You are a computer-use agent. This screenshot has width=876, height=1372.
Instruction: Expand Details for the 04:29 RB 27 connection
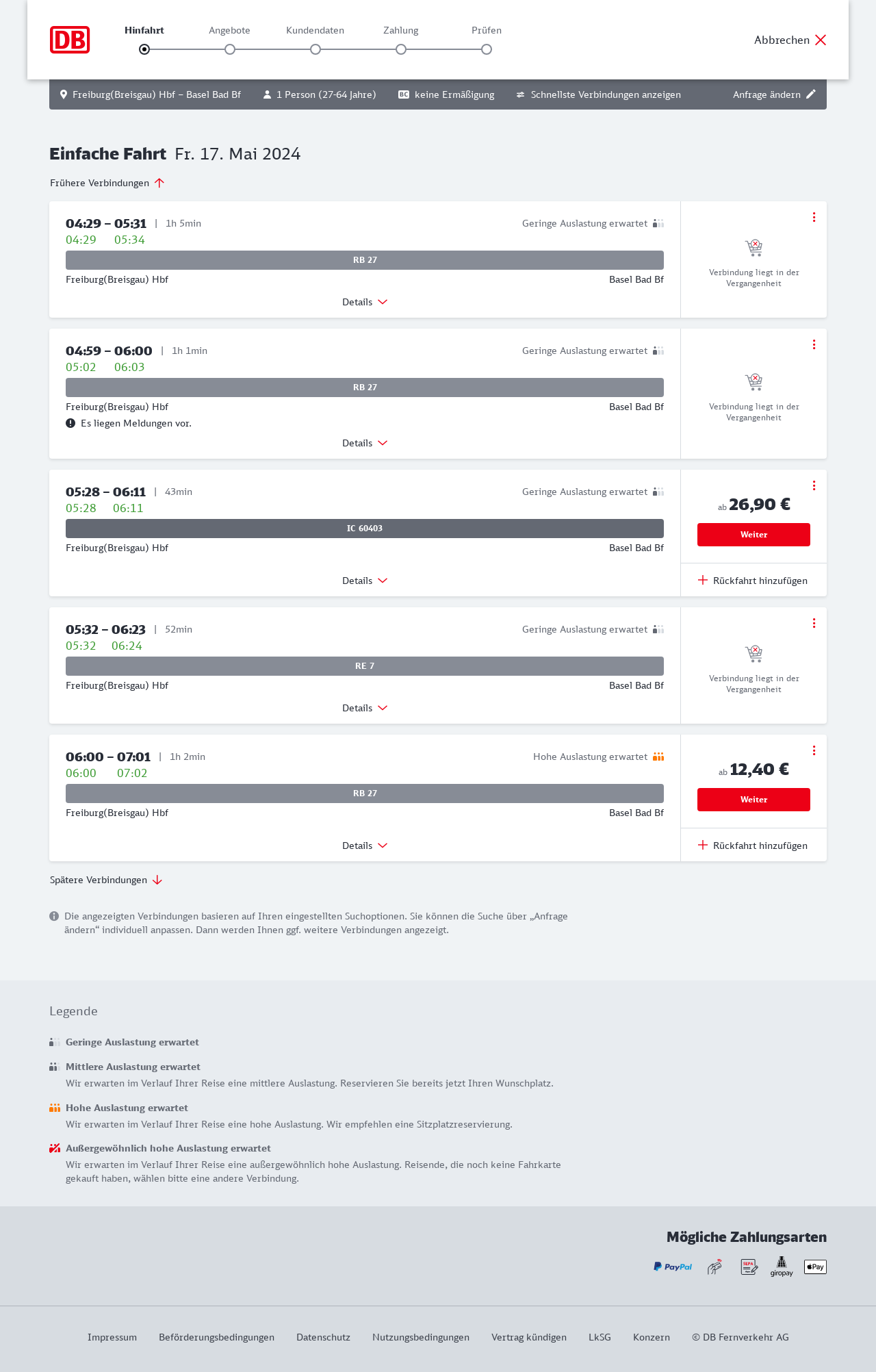coord(365,302)
